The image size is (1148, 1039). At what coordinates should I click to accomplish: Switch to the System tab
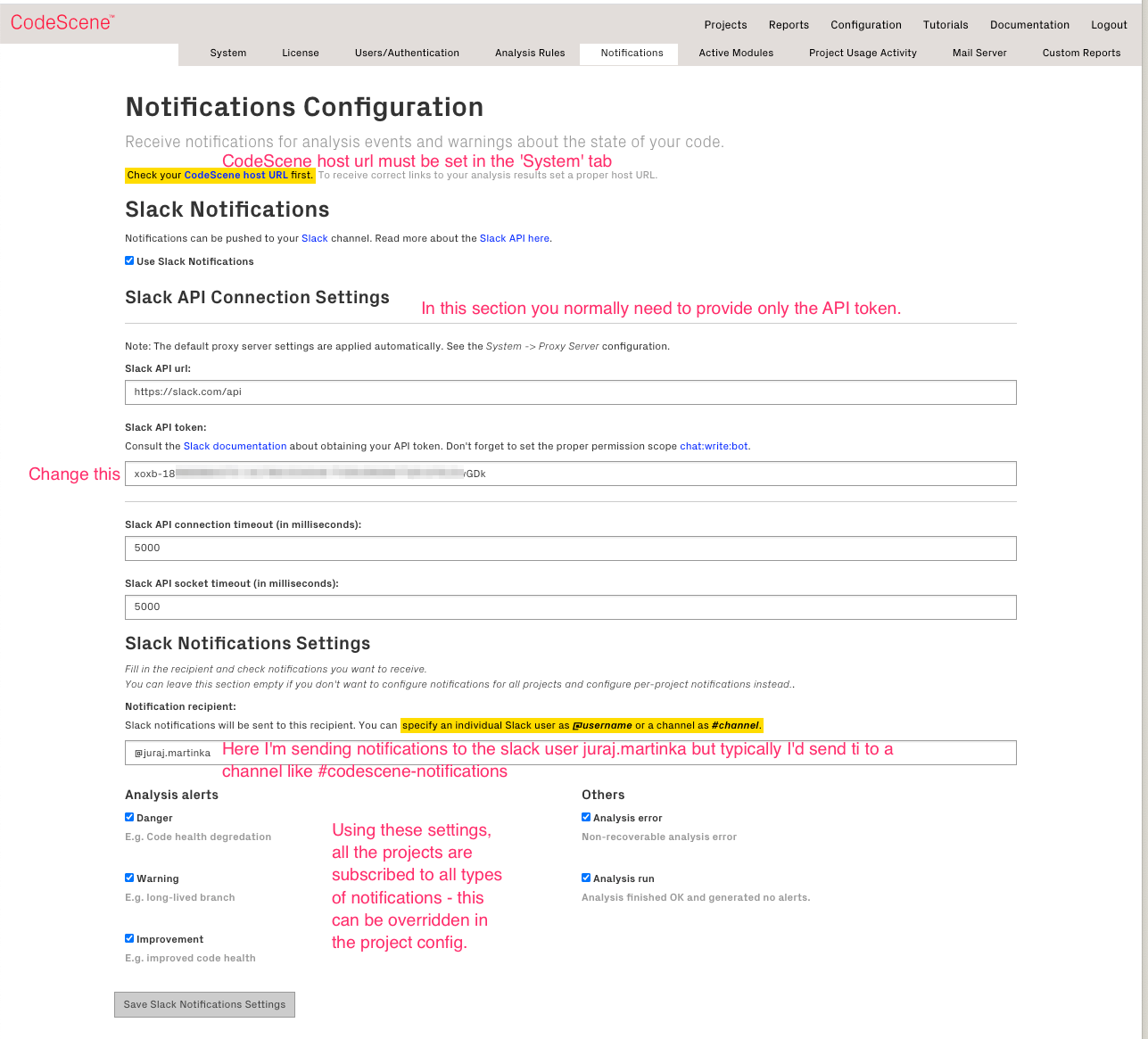click(227, 54)
